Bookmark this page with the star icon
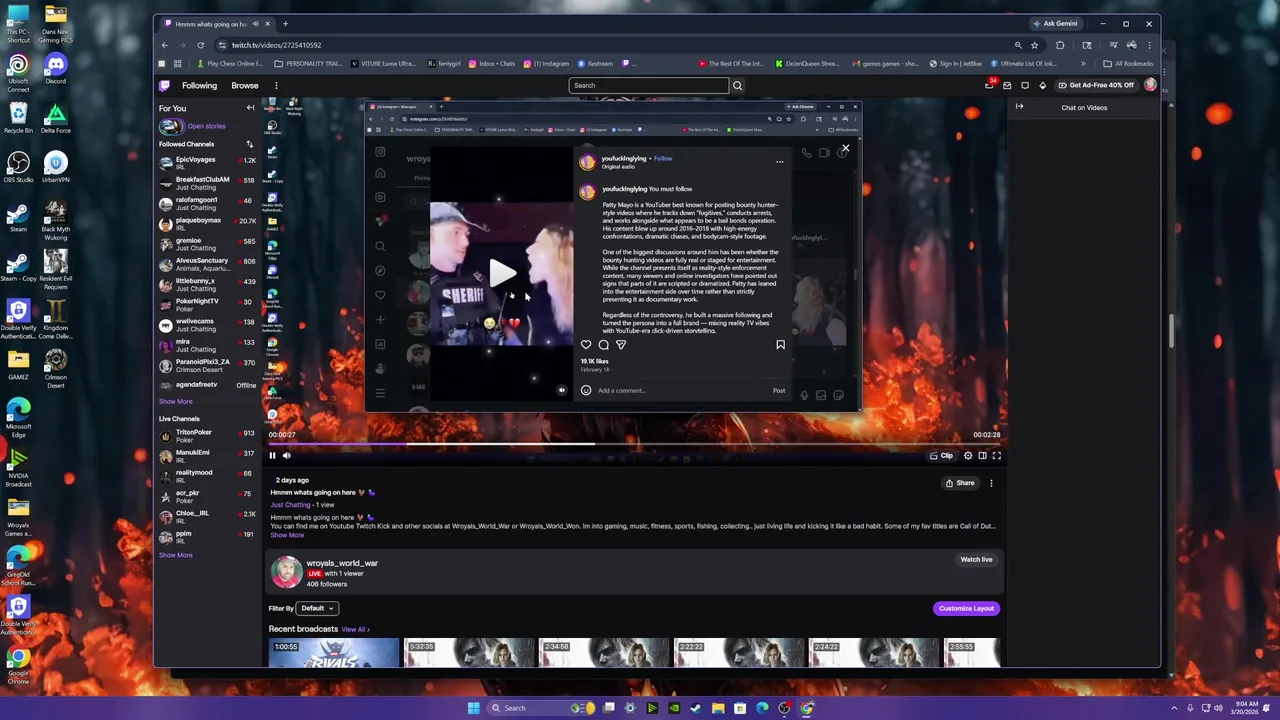Viewport: 1280px width, 720px height. [x=1034, y=45]
